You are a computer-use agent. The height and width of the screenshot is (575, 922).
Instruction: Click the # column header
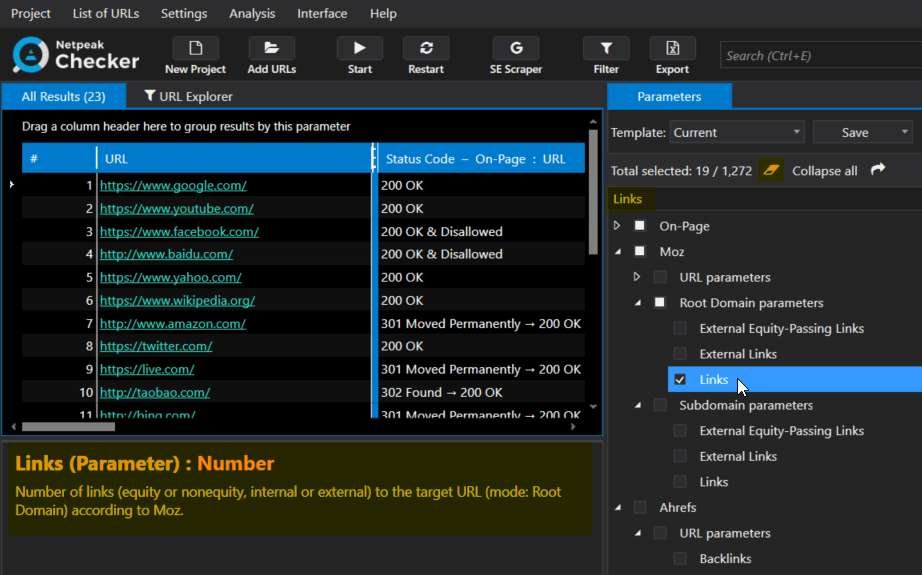pyautogui.click(x=59, y=159)
